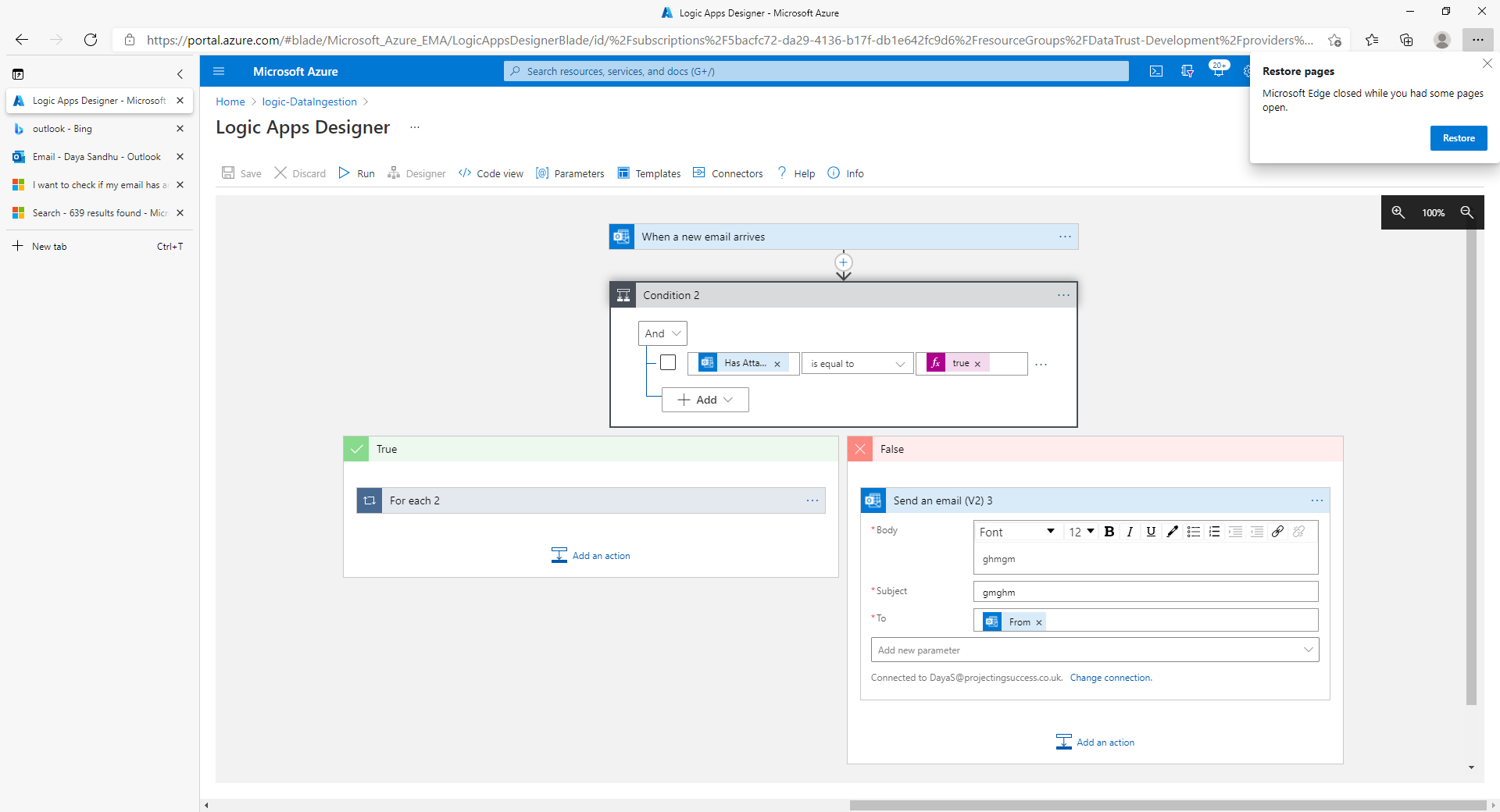Tick the condition row checkbox
The height and width of the screenshot is (812, 1500).
point(668,362)
